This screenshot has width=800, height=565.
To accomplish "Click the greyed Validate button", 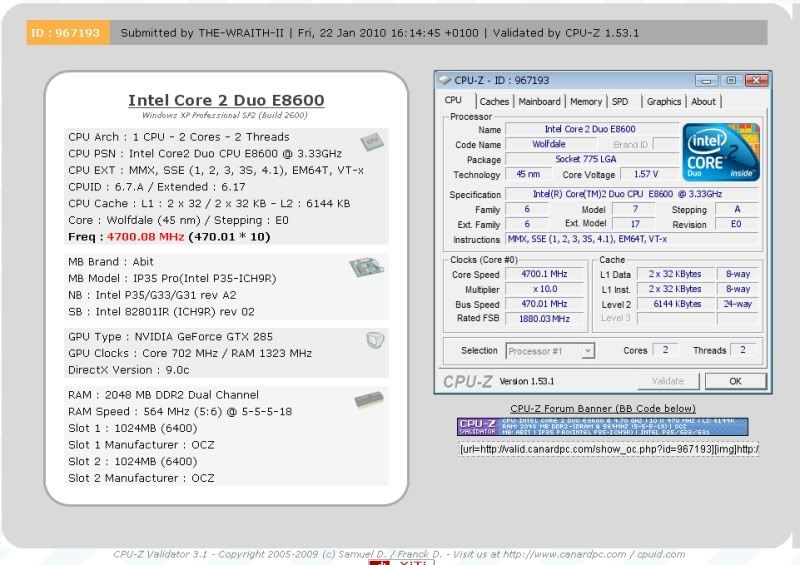I will 667,381.
